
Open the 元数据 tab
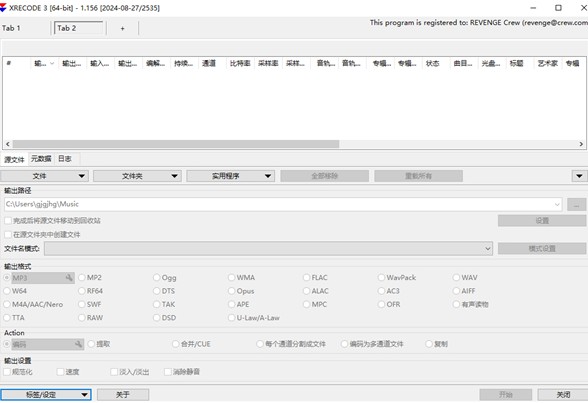point(41,159)
